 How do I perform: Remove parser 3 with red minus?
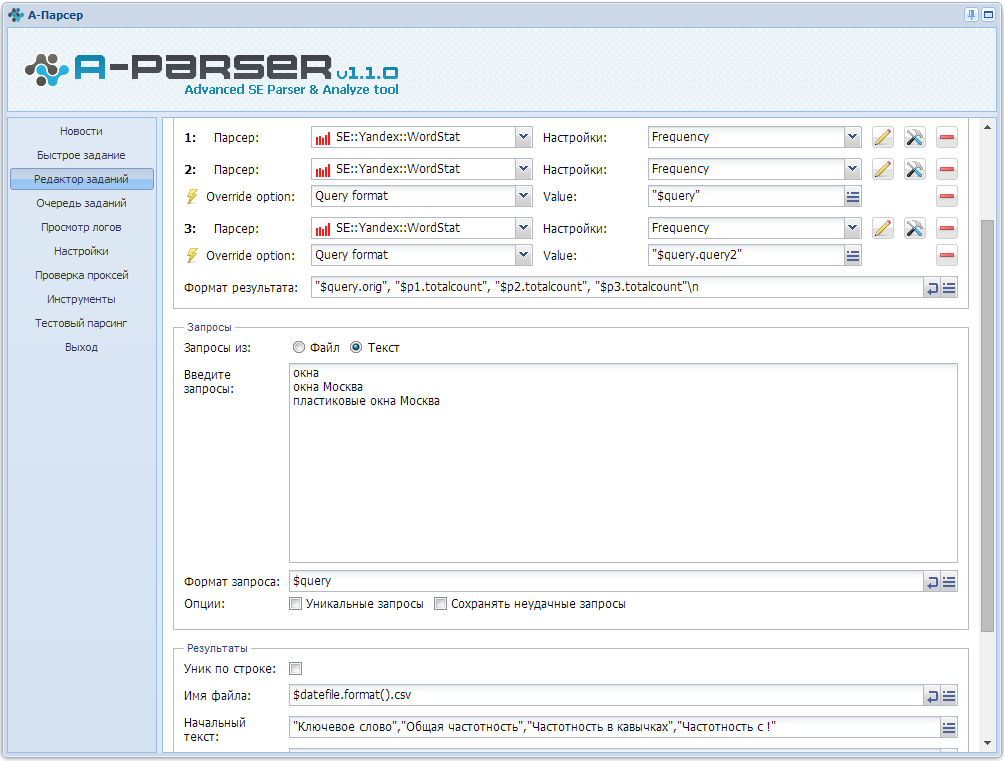(946, 228)
